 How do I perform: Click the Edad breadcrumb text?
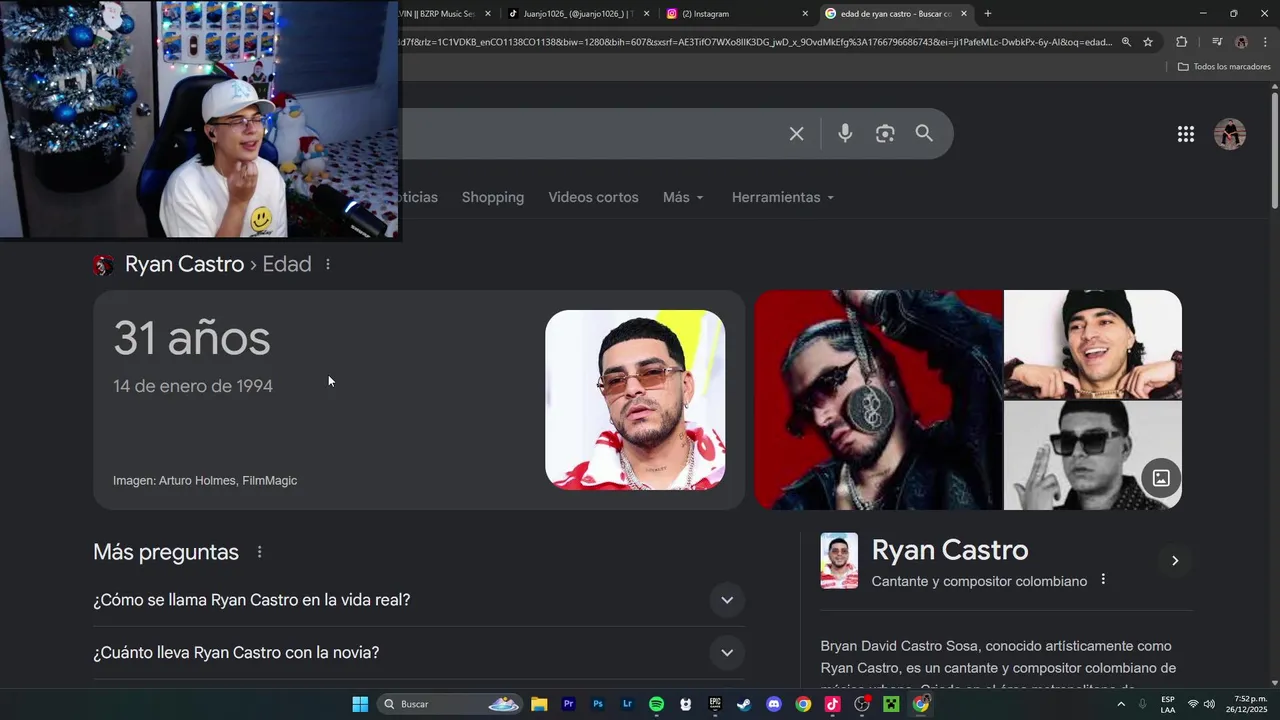pyautogui.click(x=287, y=264)
